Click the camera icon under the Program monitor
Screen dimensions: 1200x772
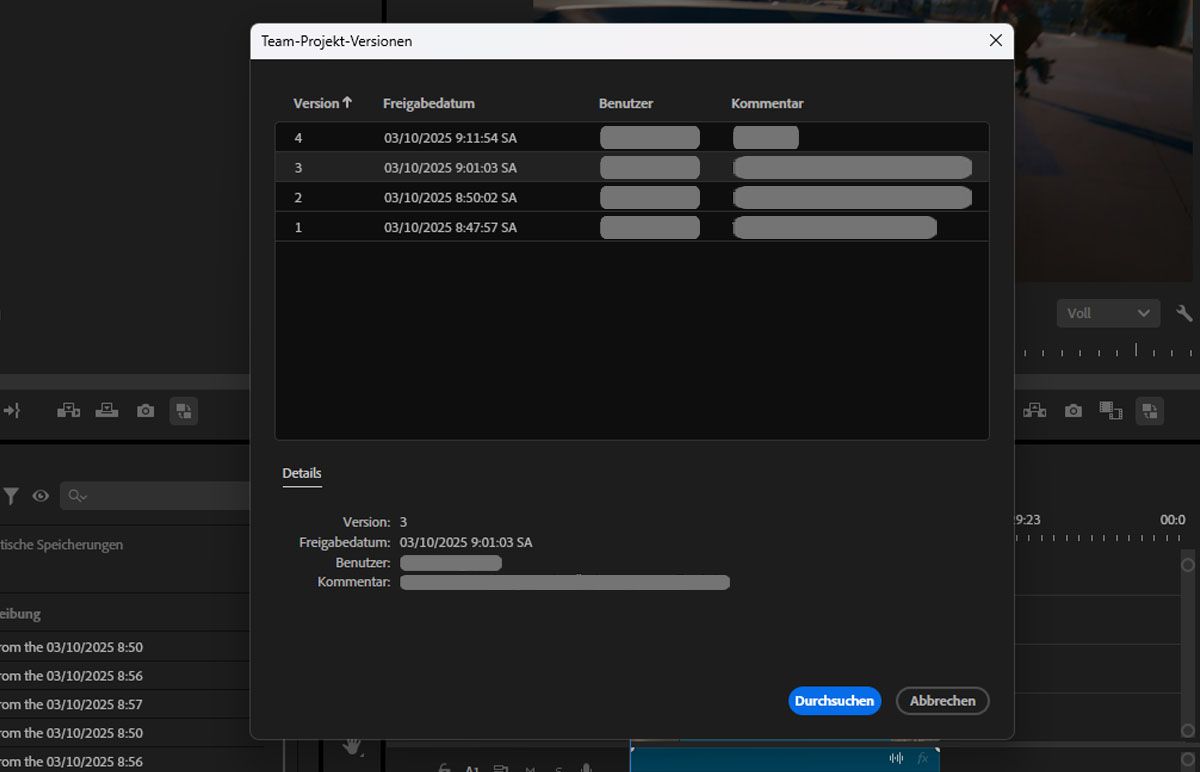(1073, 410)
